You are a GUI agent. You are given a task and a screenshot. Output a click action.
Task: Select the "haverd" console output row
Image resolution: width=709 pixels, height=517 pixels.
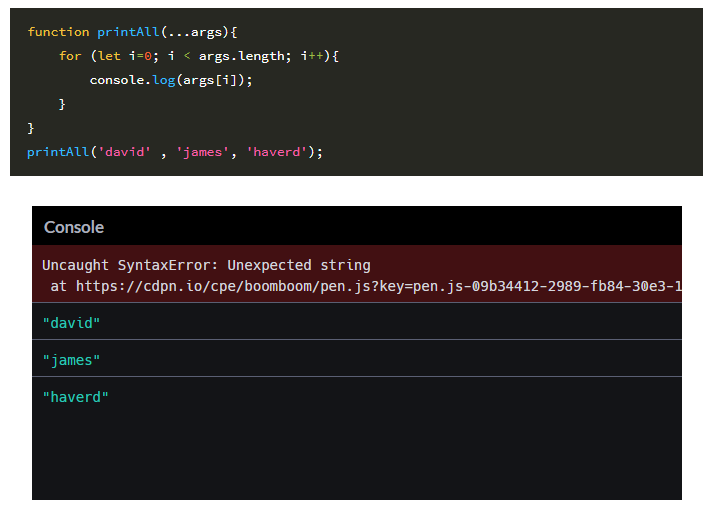357,396
